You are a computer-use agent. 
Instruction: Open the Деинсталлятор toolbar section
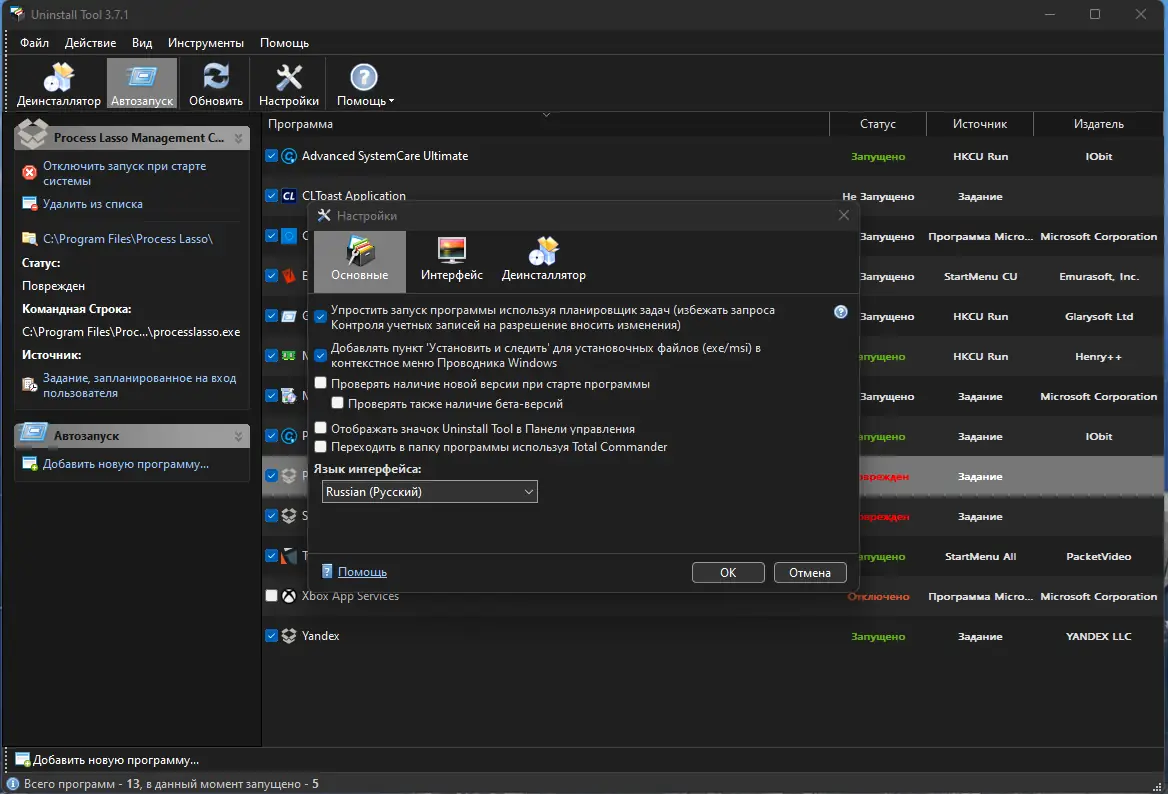[x=58, y=84]
